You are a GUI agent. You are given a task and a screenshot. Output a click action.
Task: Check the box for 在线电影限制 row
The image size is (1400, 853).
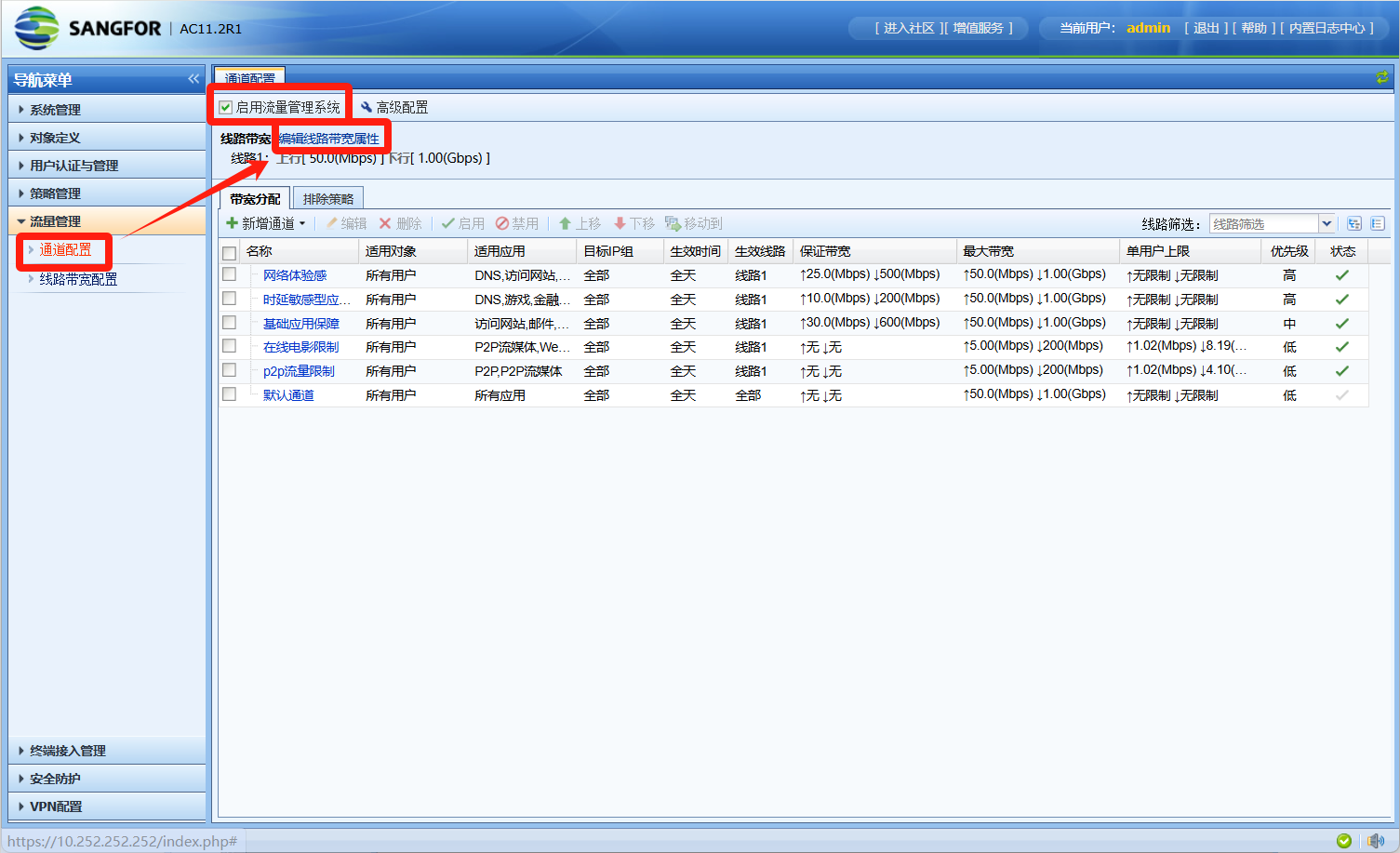229,346
